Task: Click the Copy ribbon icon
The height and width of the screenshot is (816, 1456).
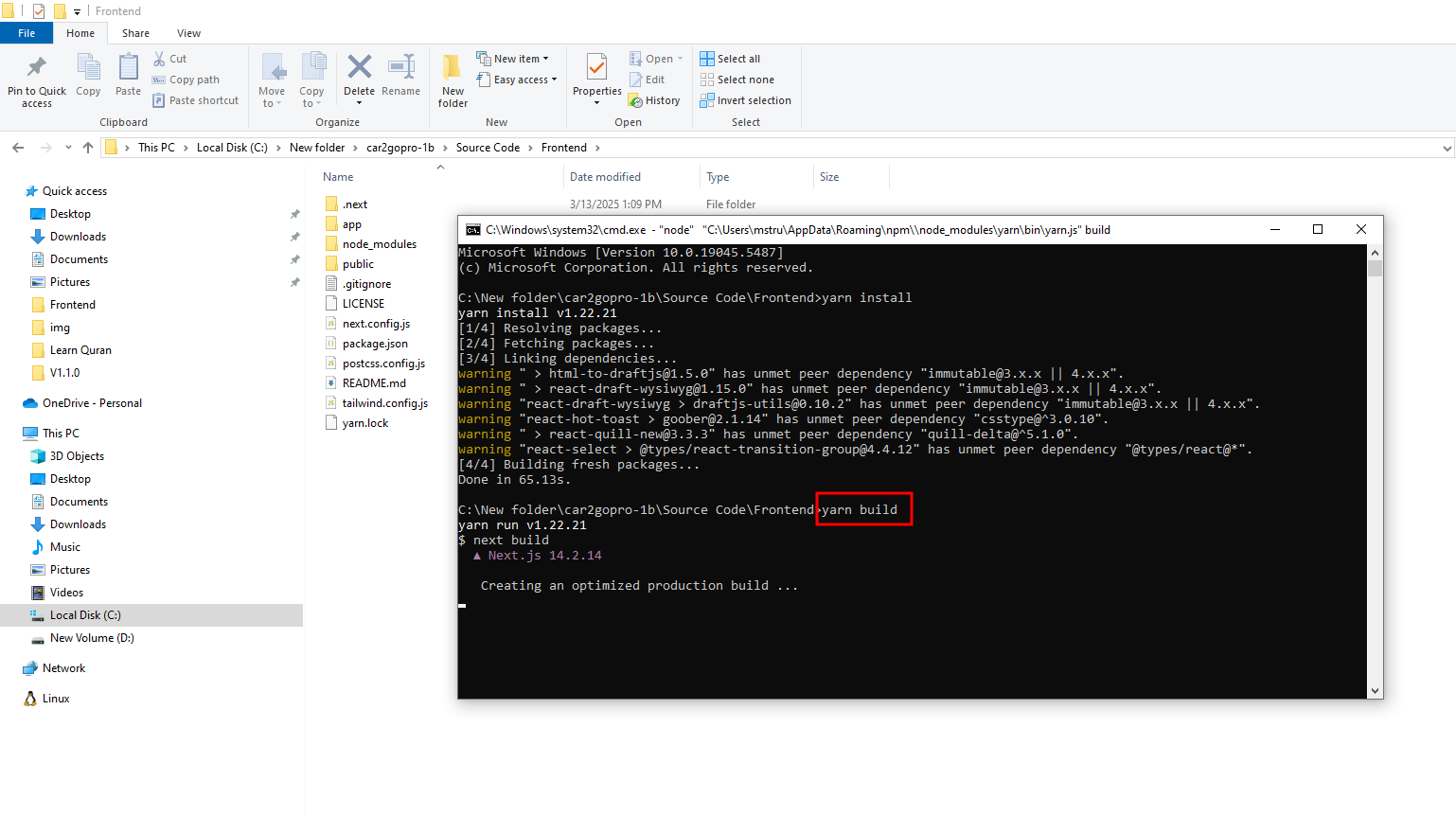Action: coord(88,68)
